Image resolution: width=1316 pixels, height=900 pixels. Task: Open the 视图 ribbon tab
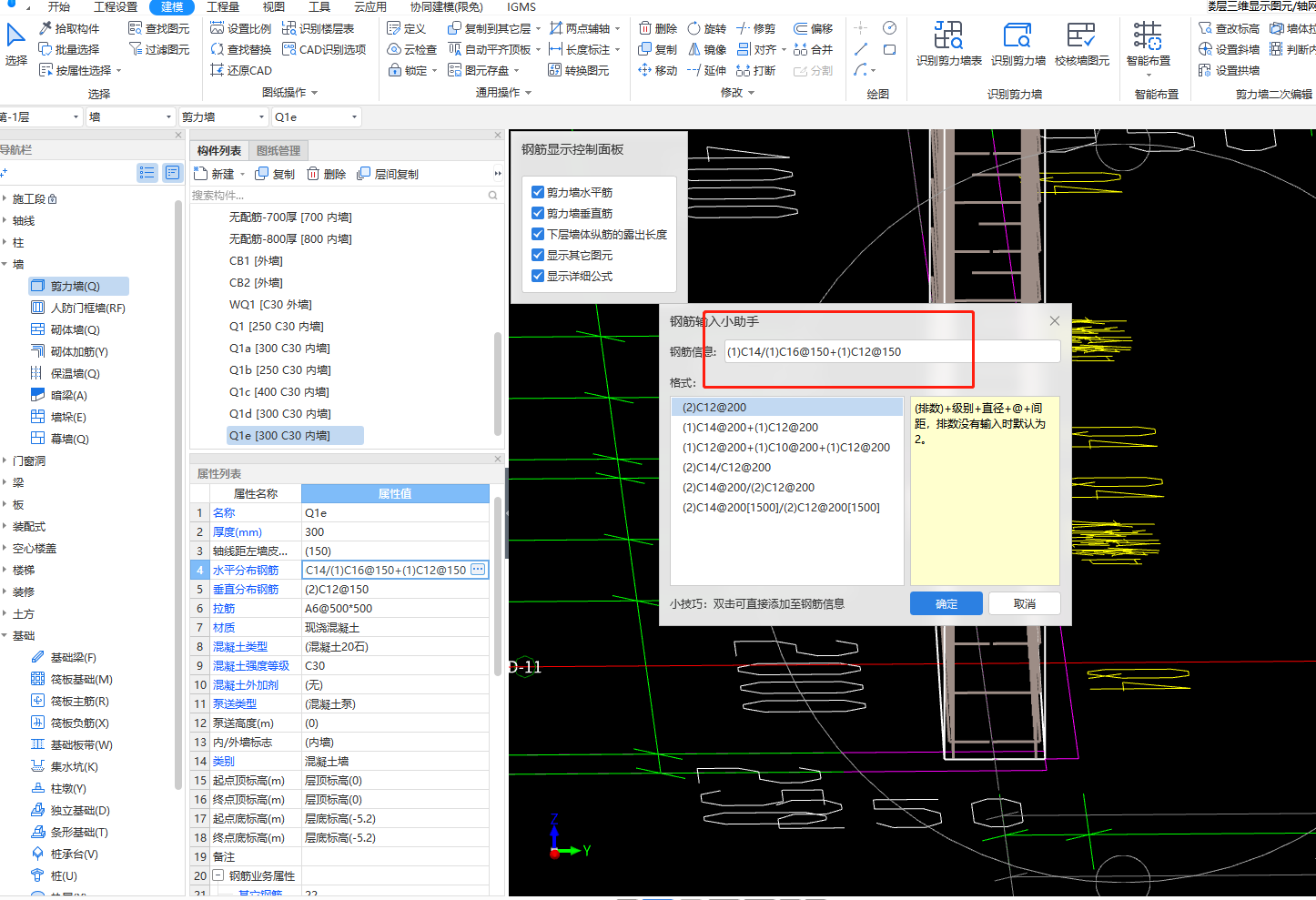[x=273, y=6]
